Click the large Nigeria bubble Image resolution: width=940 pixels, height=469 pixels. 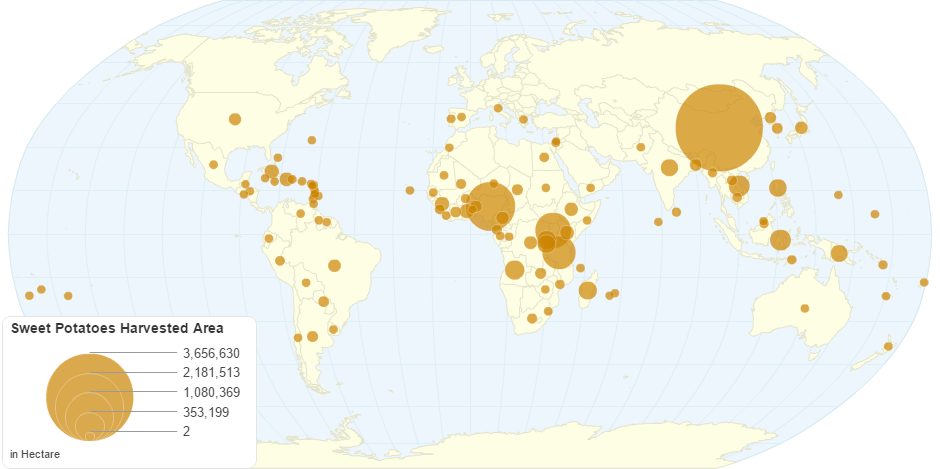(x=490, y=207)
